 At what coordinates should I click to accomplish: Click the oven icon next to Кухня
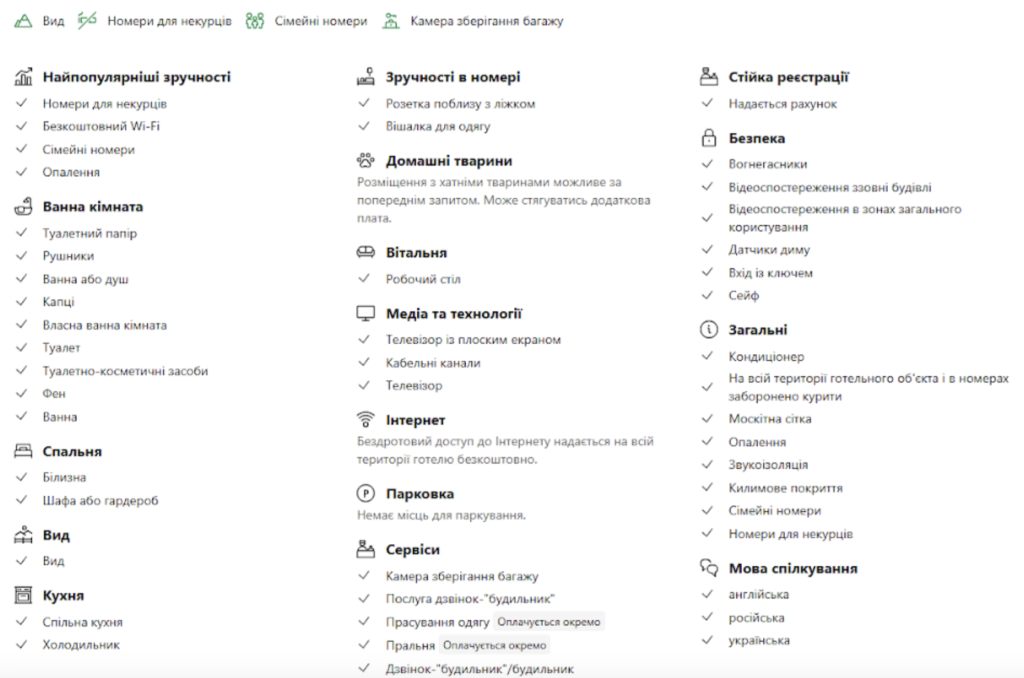(24, 595)
